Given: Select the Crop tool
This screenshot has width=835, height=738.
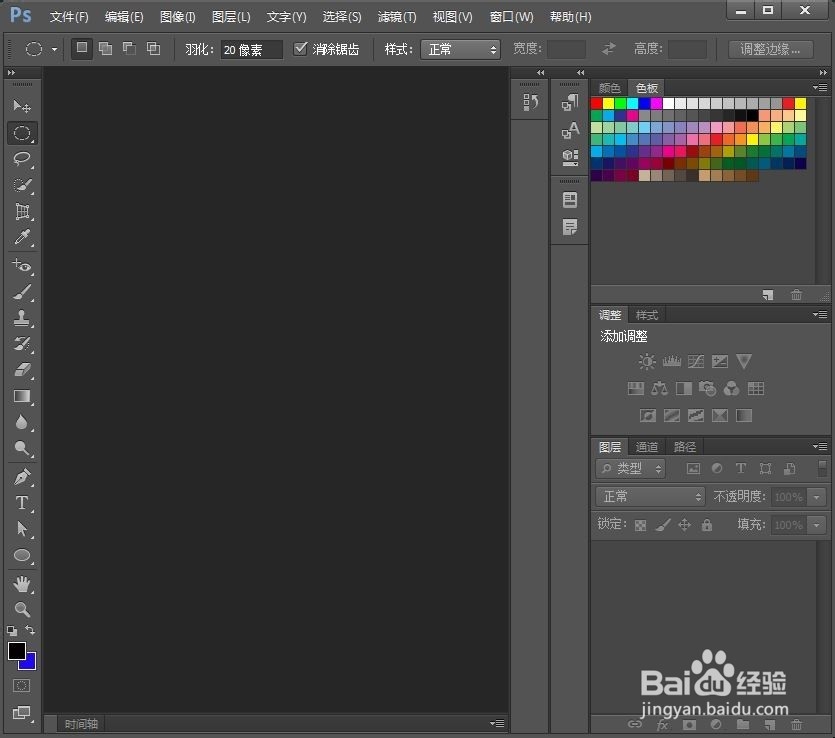Looking at the screenshot, I should (x=22, y=211).
